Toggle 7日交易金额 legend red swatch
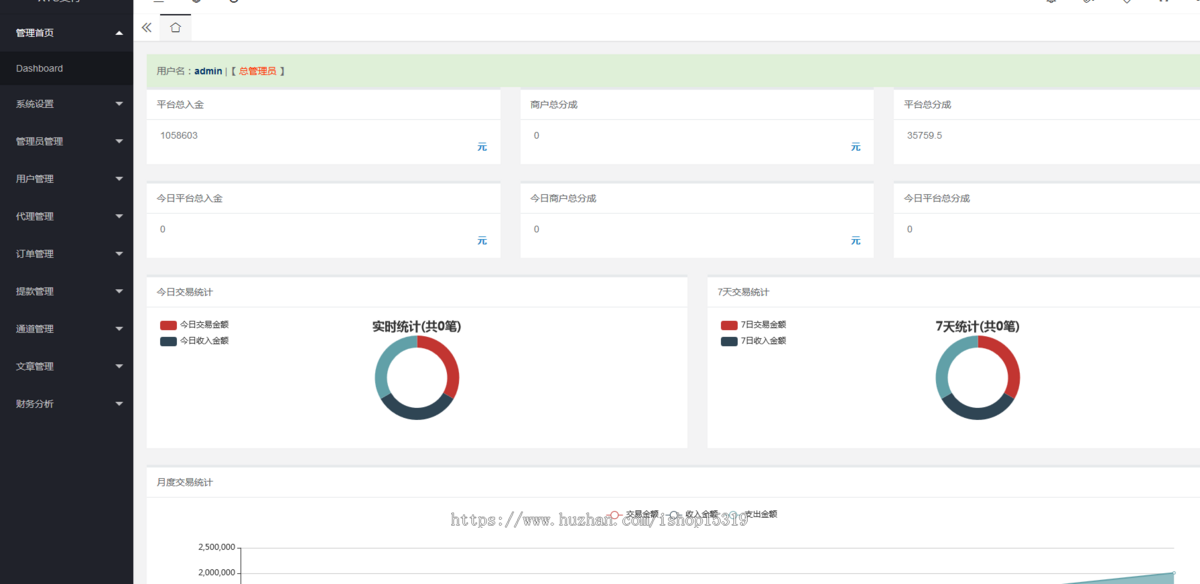Image resolution: width=1200 pixels, height=584 pixels. [729, 325]
